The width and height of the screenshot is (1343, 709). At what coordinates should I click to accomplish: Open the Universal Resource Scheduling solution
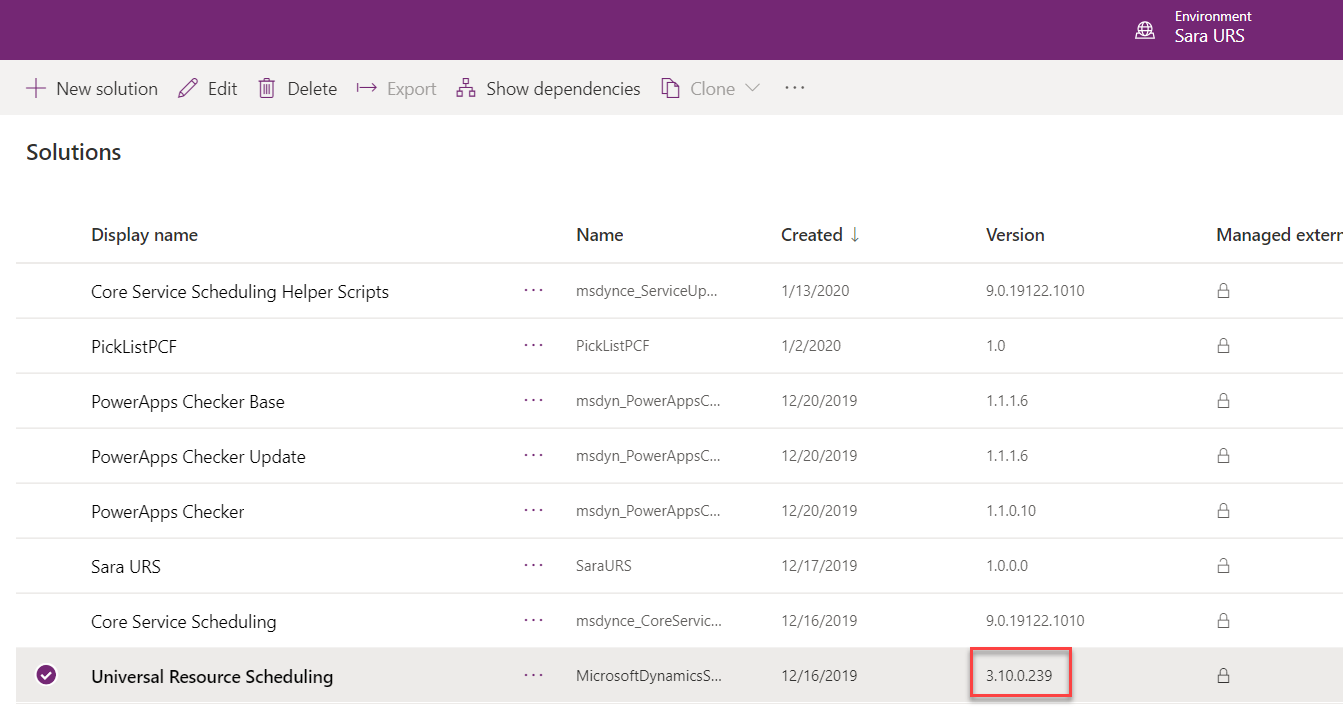[212, 675]
